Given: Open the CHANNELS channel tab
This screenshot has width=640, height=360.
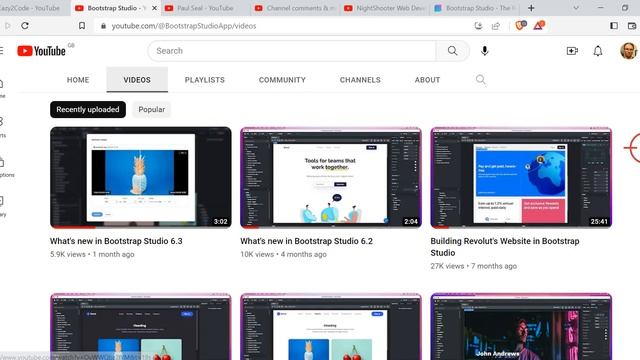Looking at the screenshot, I should (360, 80).
